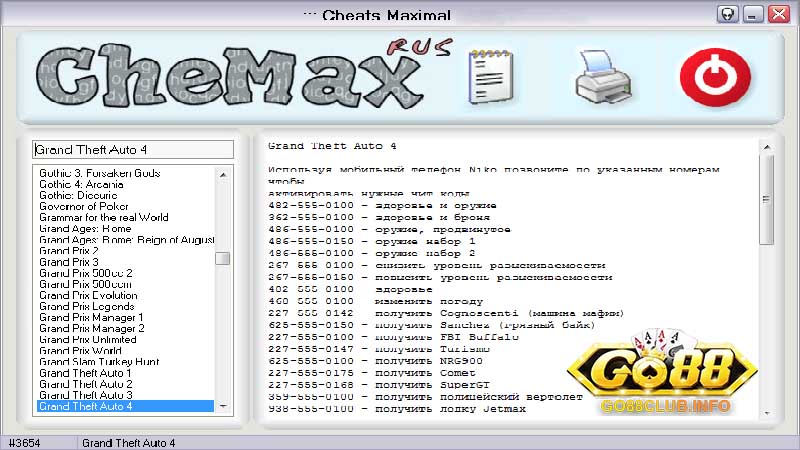The height and width of the screenshot is (450, 800).
Task: Close the Cheats Maximal window
Action: tap(779, 14)
